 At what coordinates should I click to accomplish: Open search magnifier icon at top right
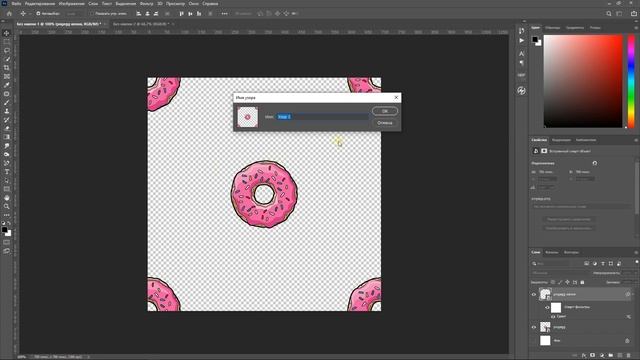609,13
